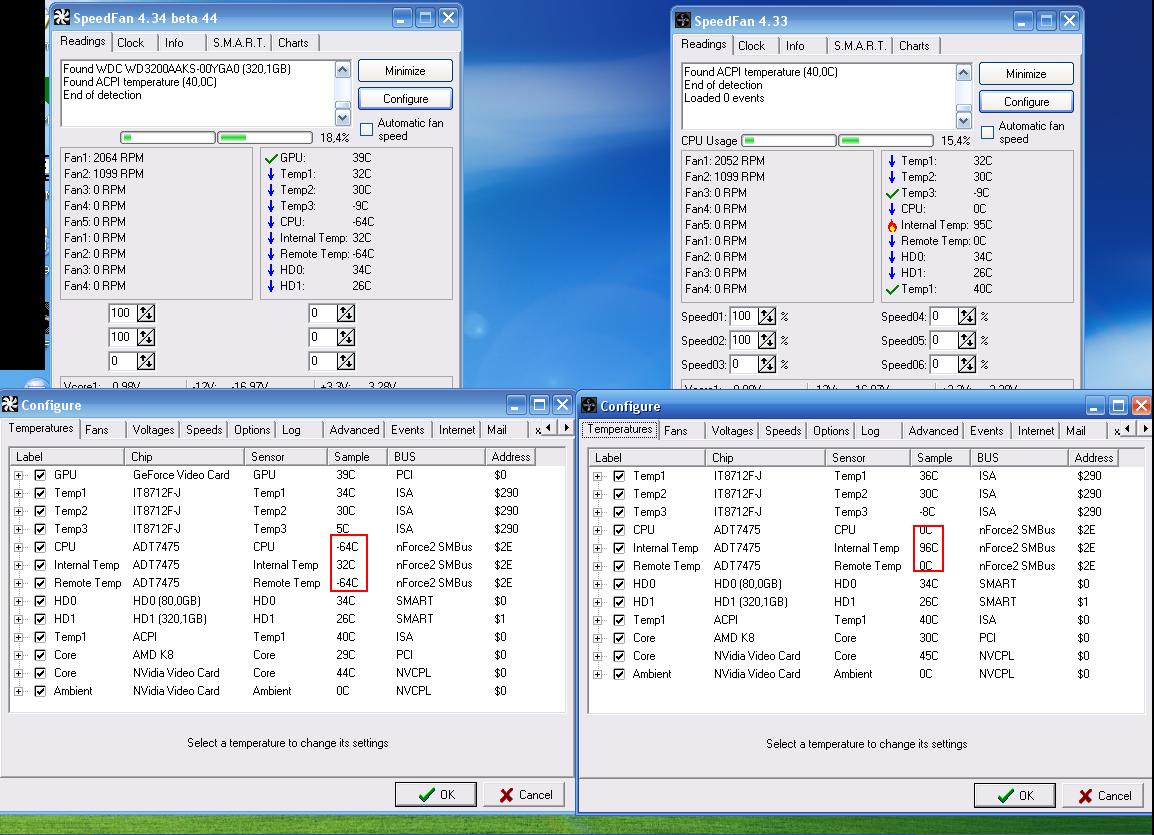
Task: Click first CPU usage bar in SpeedFan 4.34 beta
Action: [168, 138]
